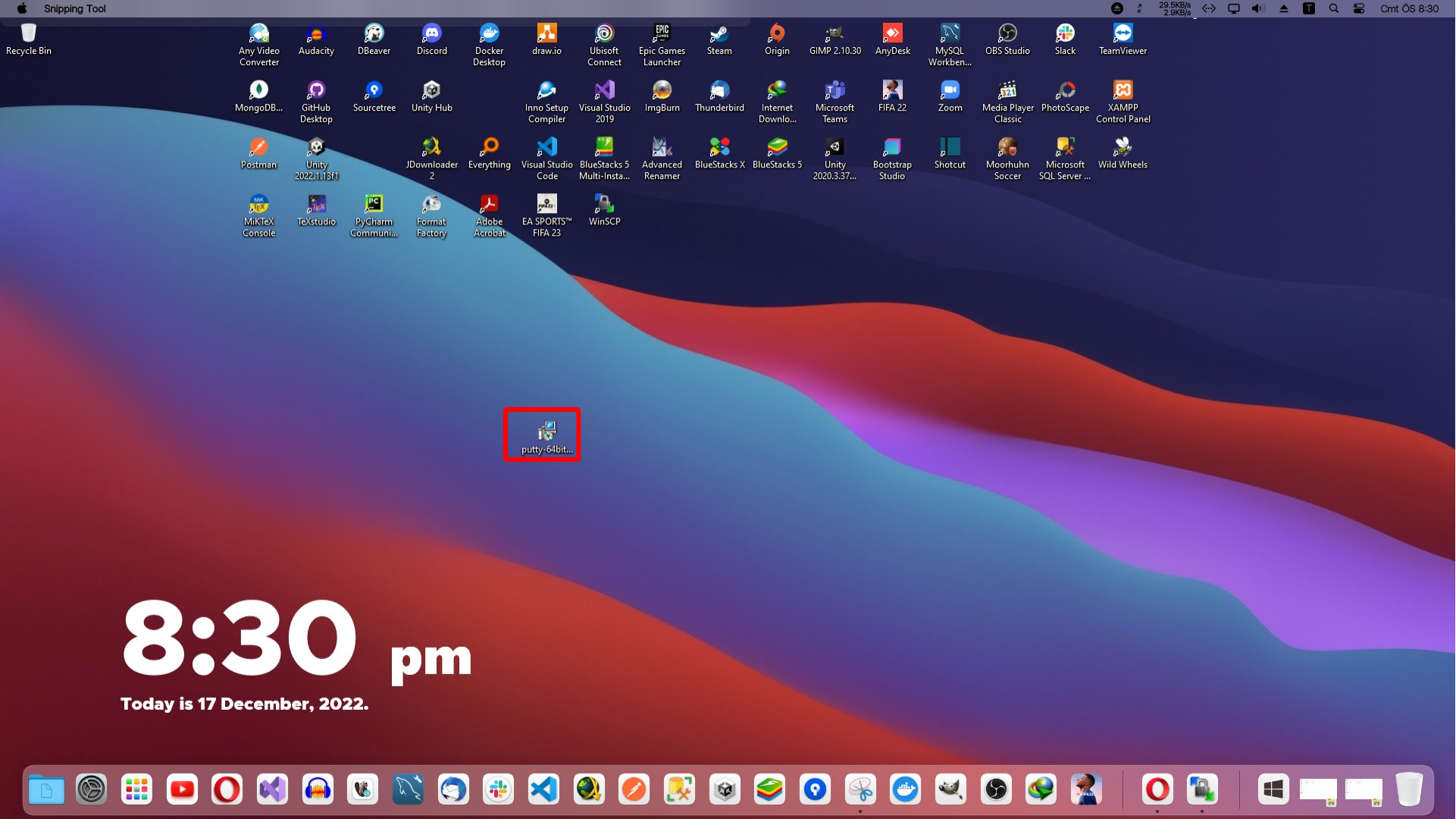Select the Shotcut desktop shortcut

950,154
